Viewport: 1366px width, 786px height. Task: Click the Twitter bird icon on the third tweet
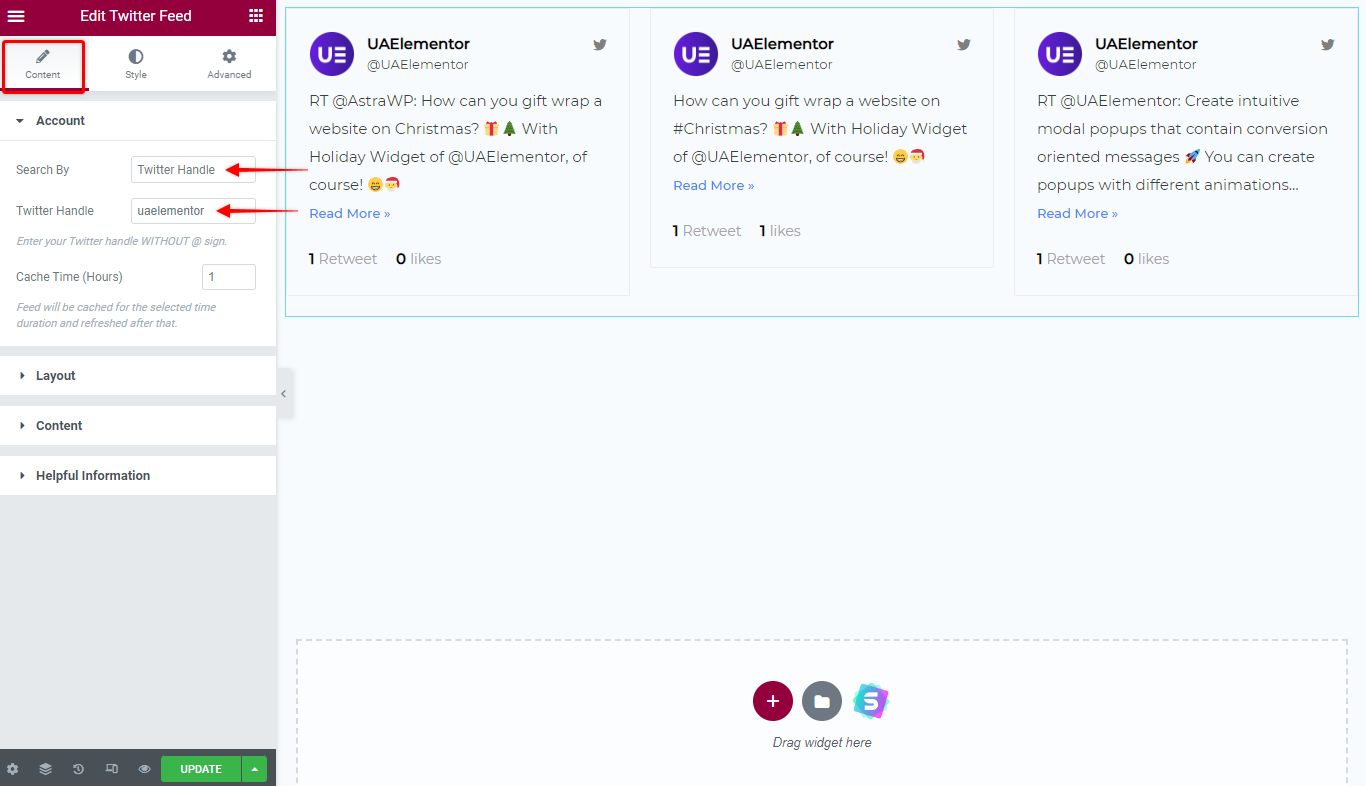coord(1328,45)
